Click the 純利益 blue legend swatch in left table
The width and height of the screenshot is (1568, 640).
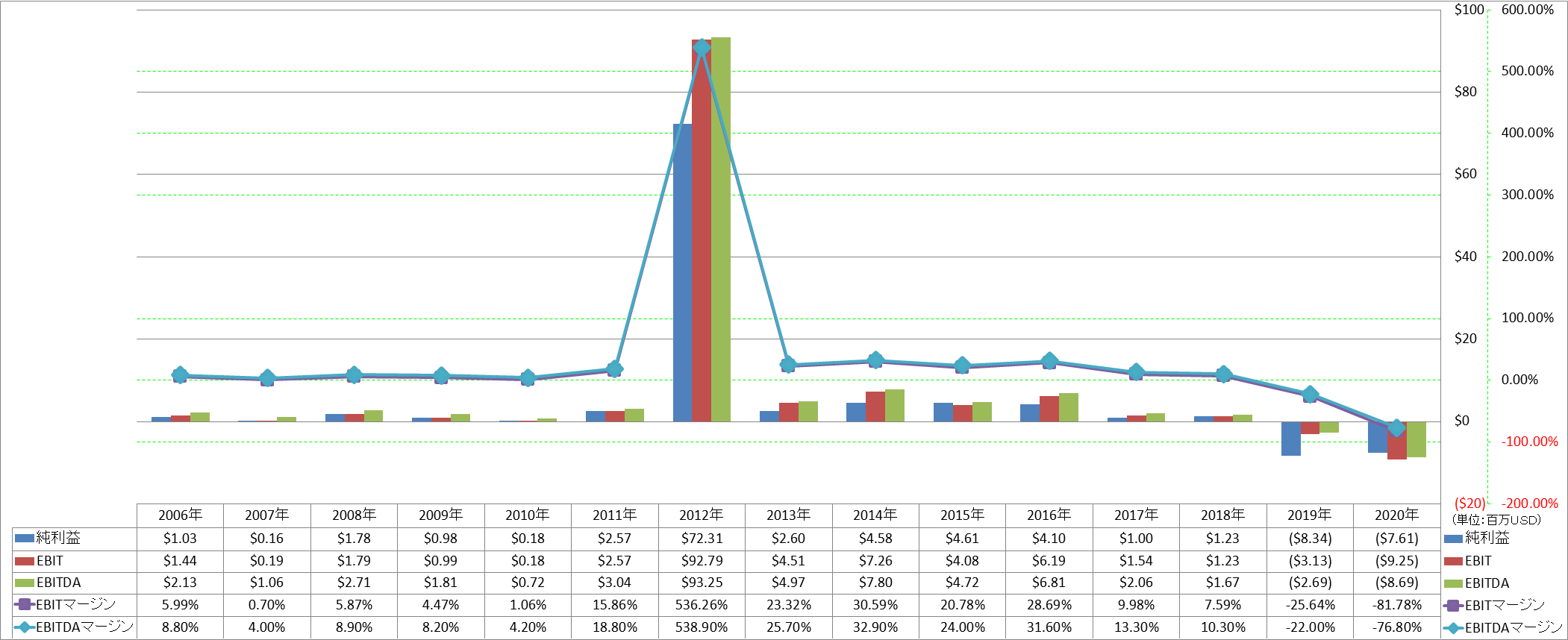25,538
